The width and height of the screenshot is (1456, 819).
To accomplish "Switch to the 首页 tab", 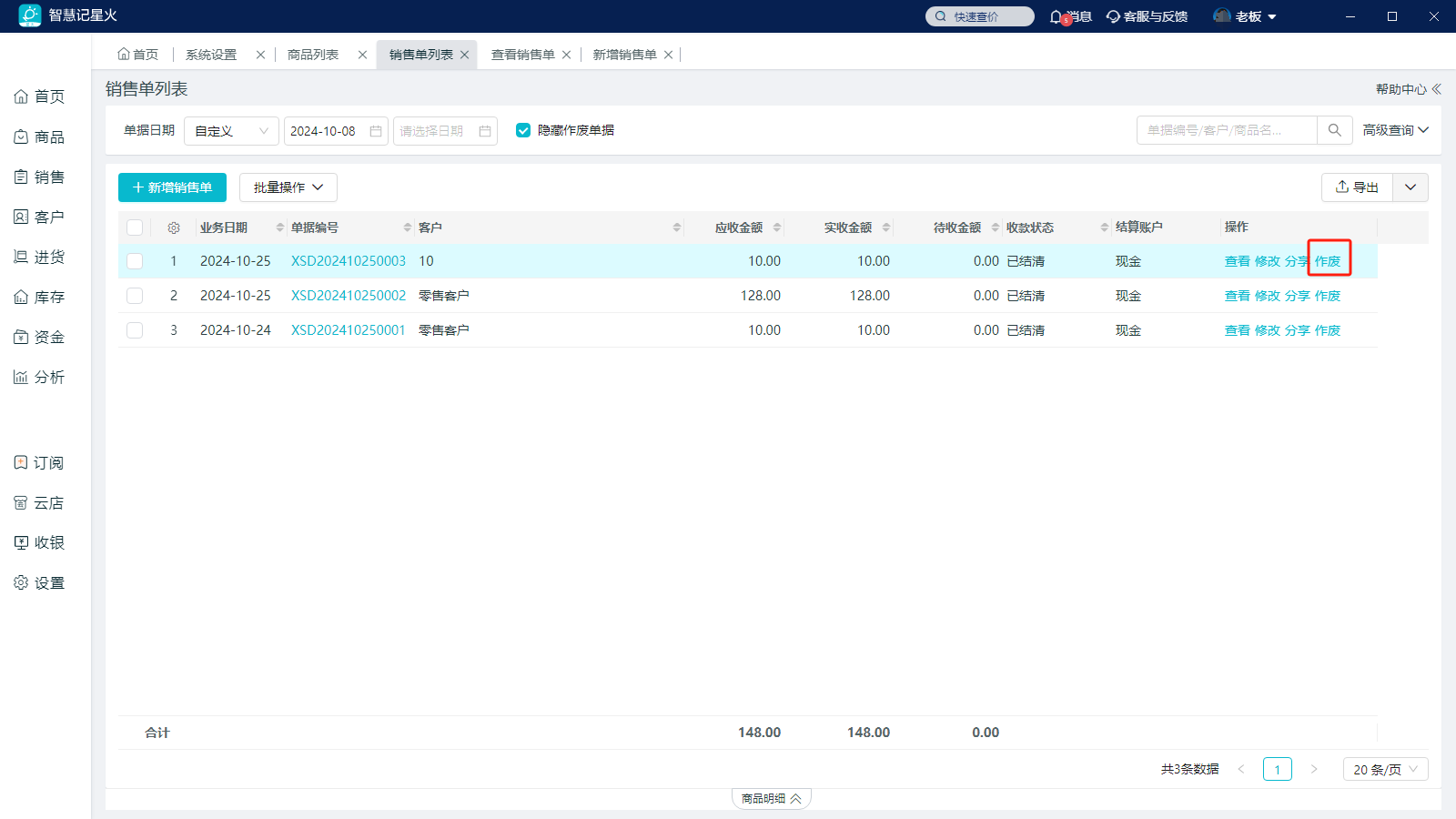I will [138, 55].
